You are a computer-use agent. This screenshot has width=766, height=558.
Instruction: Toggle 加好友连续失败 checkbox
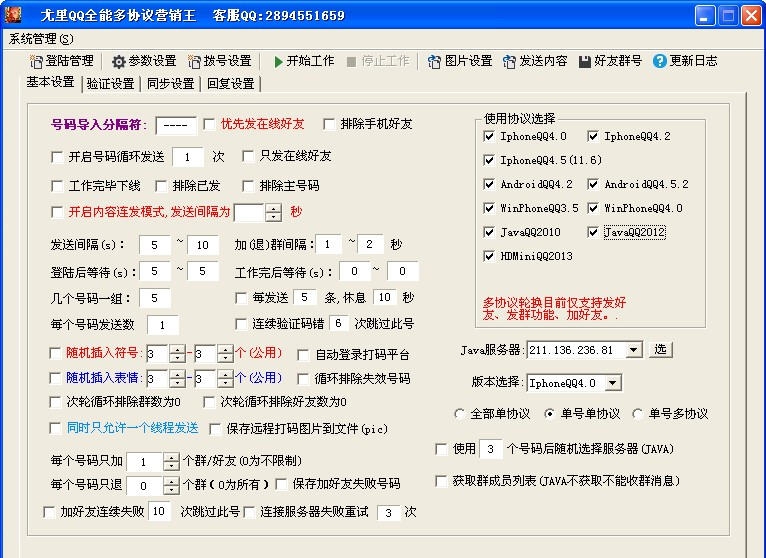click(x=49, y=512)
